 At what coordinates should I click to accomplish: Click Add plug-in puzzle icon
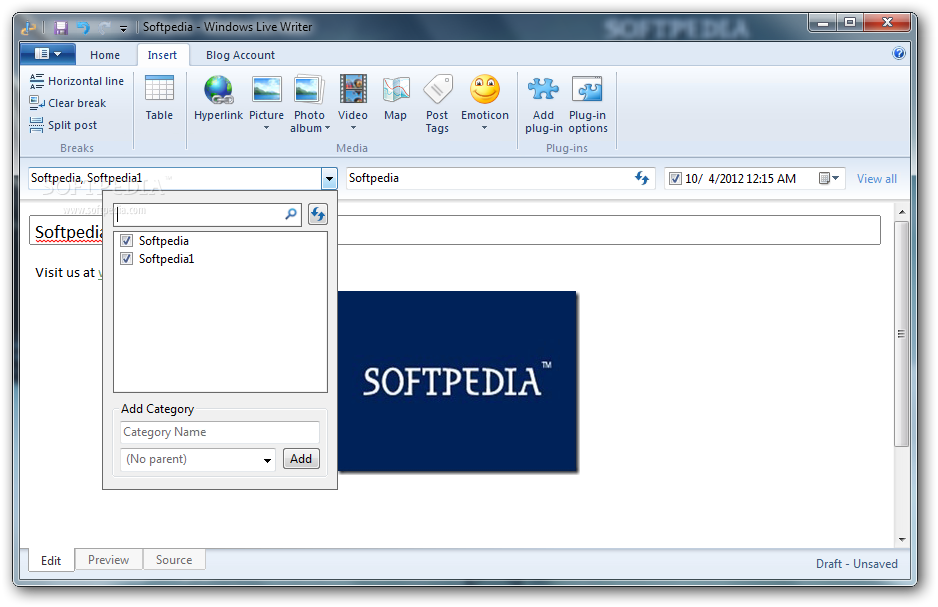pos(543,89)
